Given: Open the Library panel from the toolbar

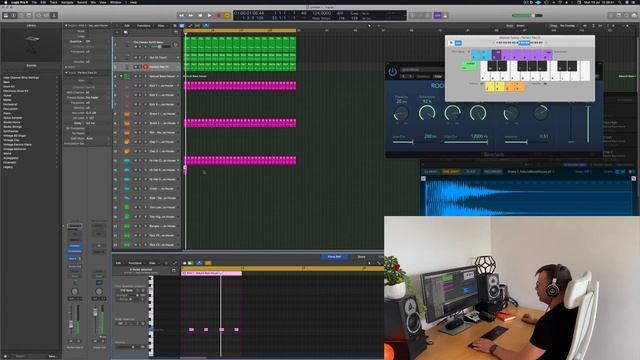Looking at the screenshot, I should pos(6,16).
